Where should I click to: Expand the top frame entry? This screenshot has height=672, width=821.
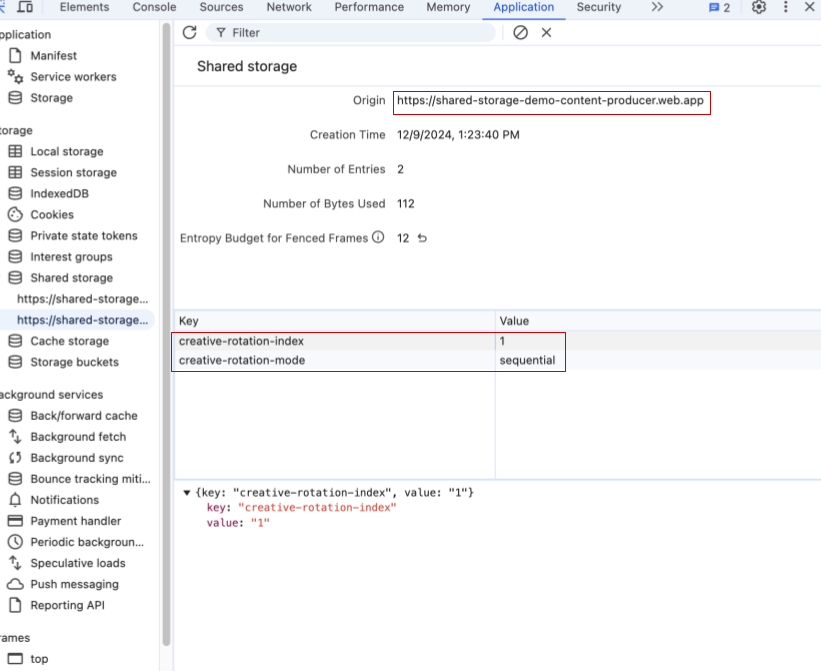coord(38,659)
